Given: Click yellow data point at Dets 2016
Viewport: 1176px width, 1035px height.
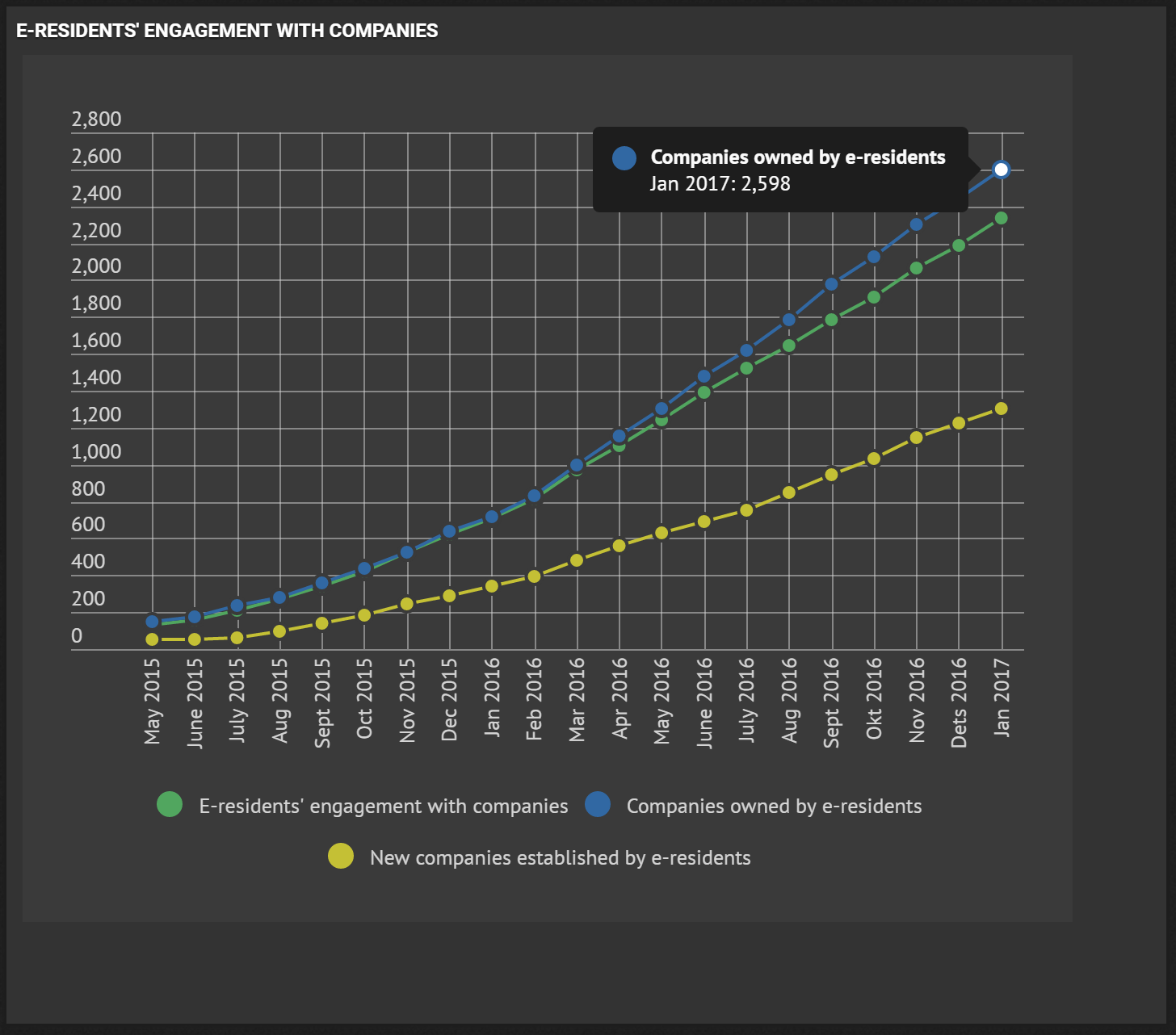Looking at the screenshot, I should coord(959,423).
